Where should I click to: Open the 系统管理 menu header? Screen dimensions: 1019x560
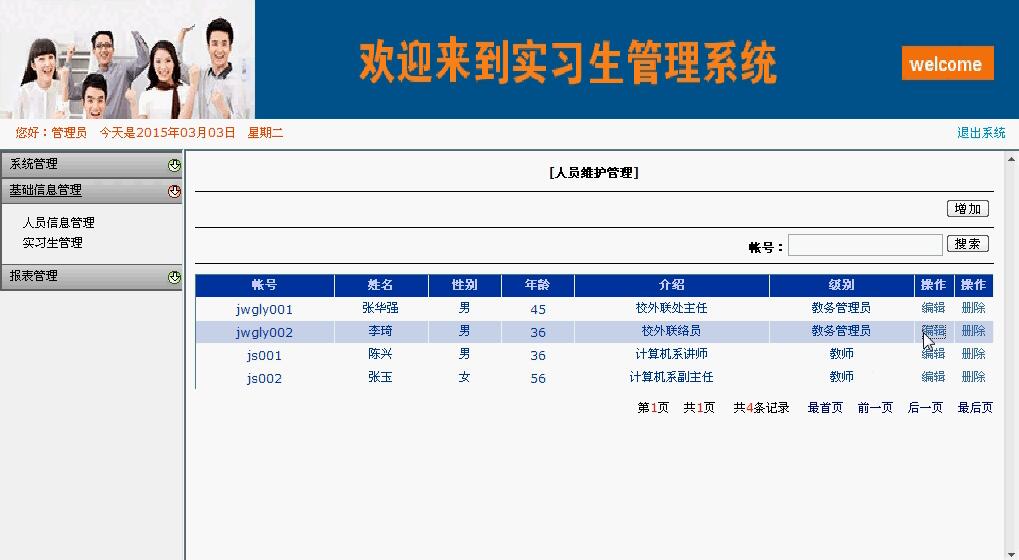point(92,164)
